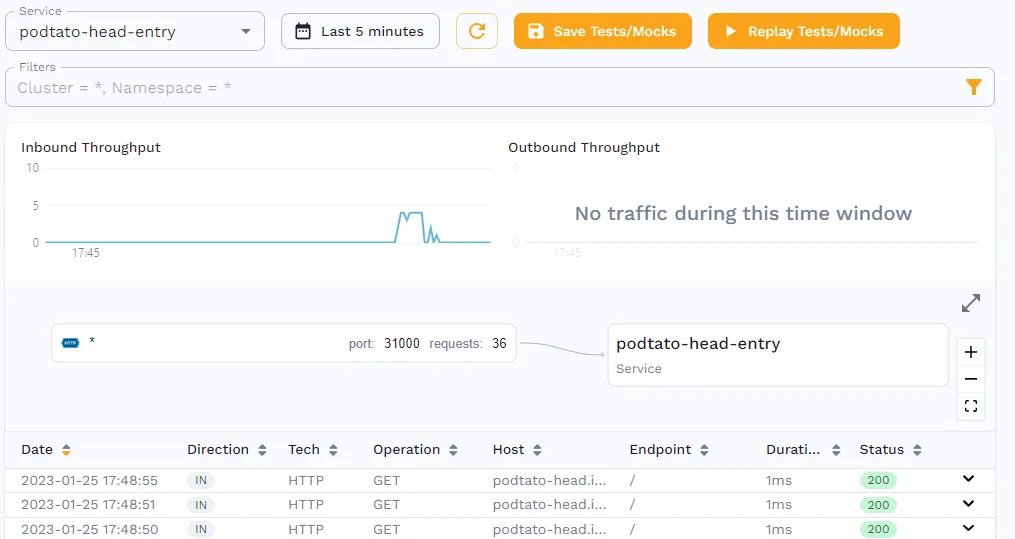Click the host cell in 17:48:55 row
Screen dimensions: 1015x539
click(549, 480)
